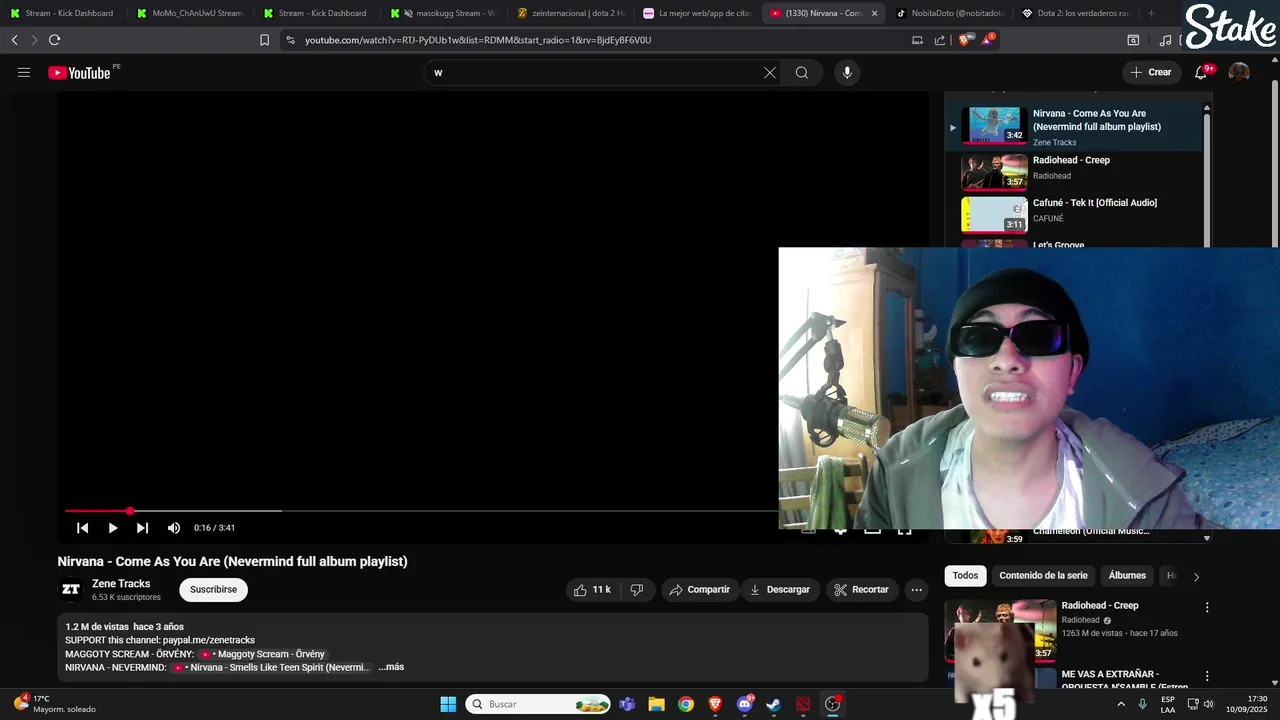This screenshot has width=1280, height=720.
Task: Switch to La mejor web/app de citas tab
Action: (x=695, y=13)
